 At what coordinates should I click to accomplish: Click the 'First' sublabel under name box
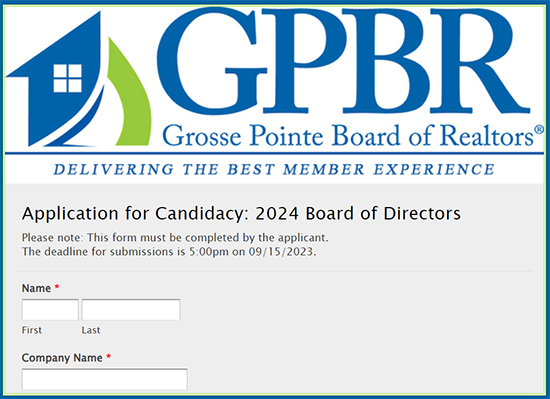click(x=32, y=330)
